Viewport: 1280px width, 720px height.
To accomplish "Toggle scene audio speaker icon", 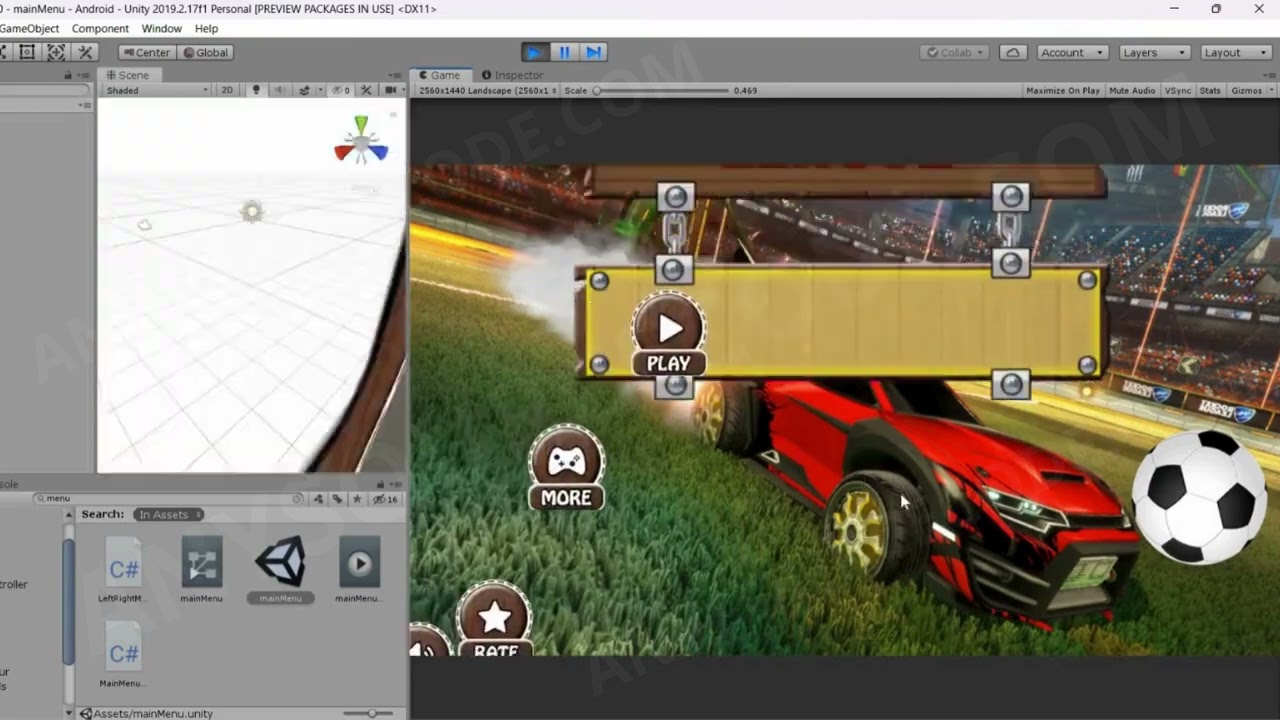I will (x=279, y=90).
